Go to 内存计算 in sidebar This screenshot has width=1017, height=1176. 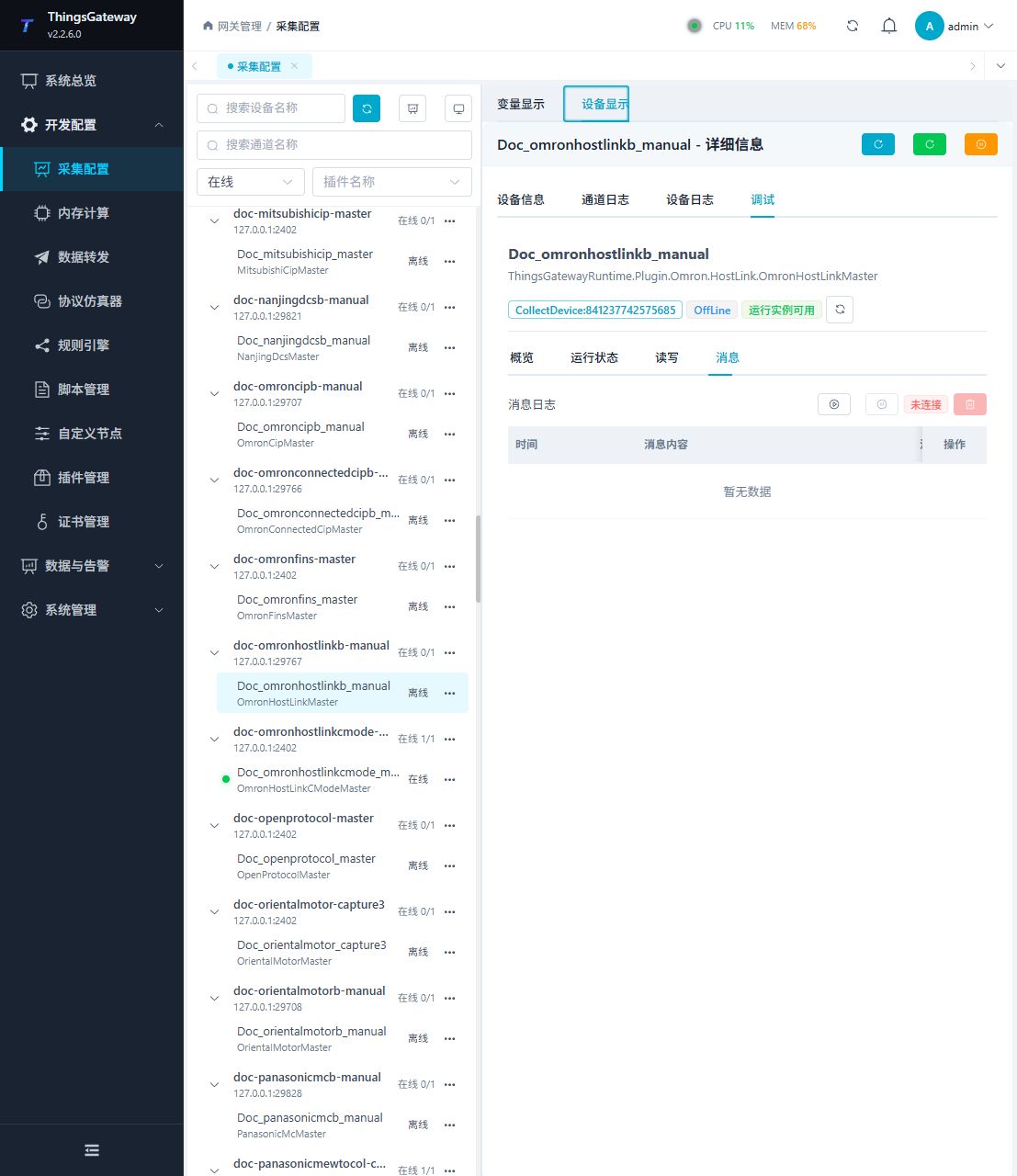click(92, 213)
